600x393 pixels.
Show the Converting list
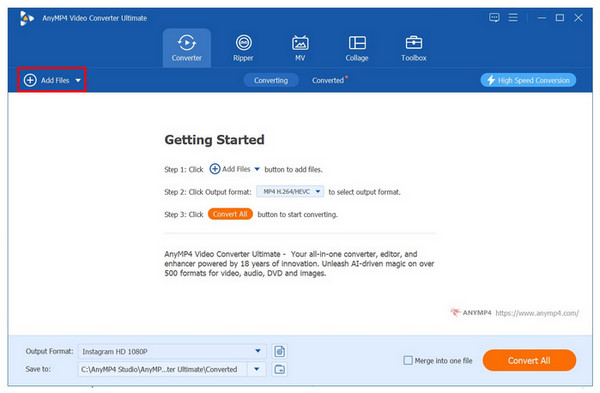(x=271, y=80)
